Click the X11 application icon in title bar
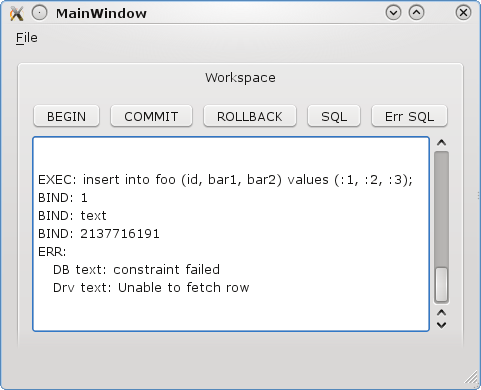 (16, 14)
